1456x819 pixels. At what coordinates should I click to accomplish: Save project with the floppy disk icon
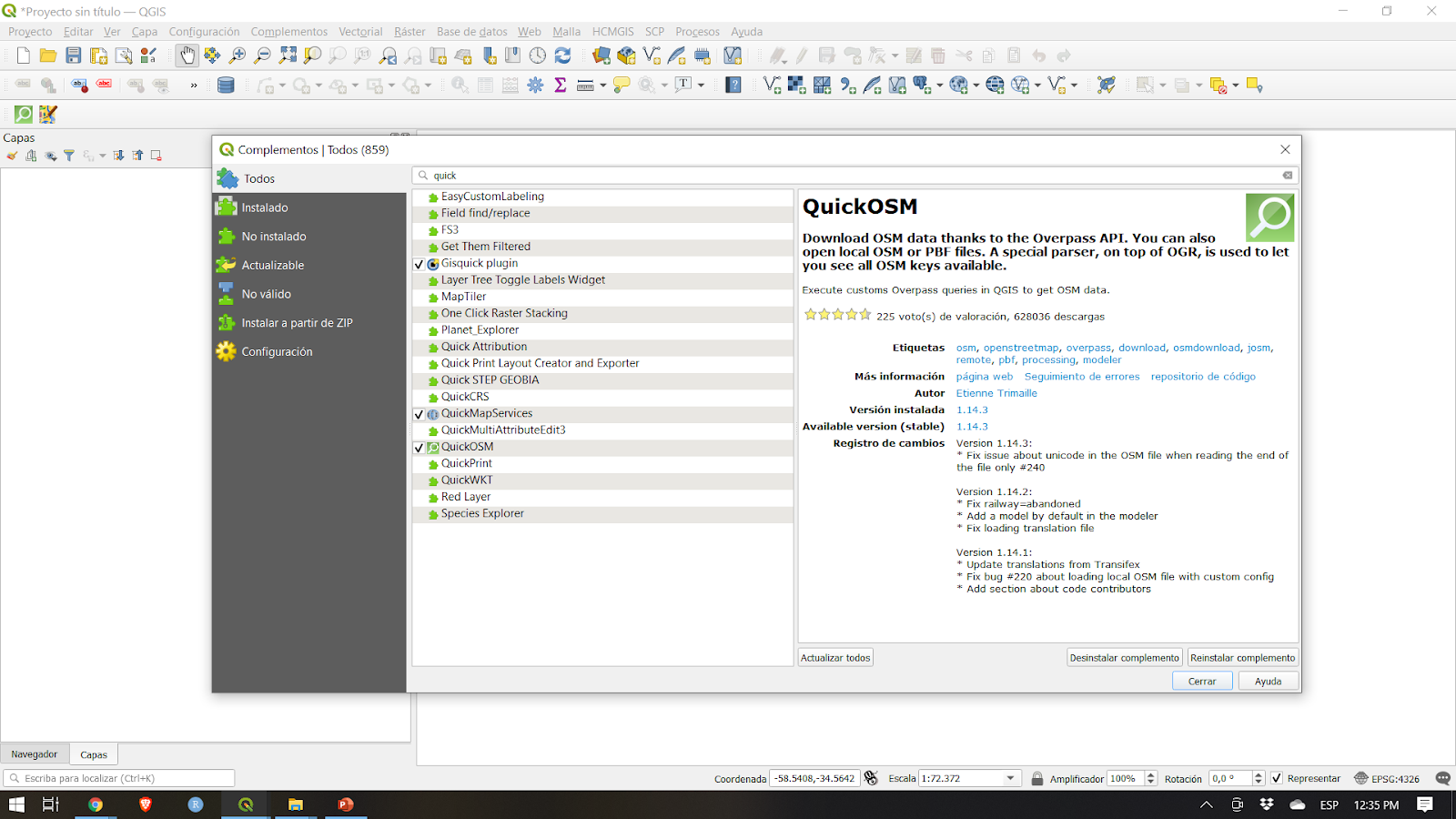[x=74, y=56]
